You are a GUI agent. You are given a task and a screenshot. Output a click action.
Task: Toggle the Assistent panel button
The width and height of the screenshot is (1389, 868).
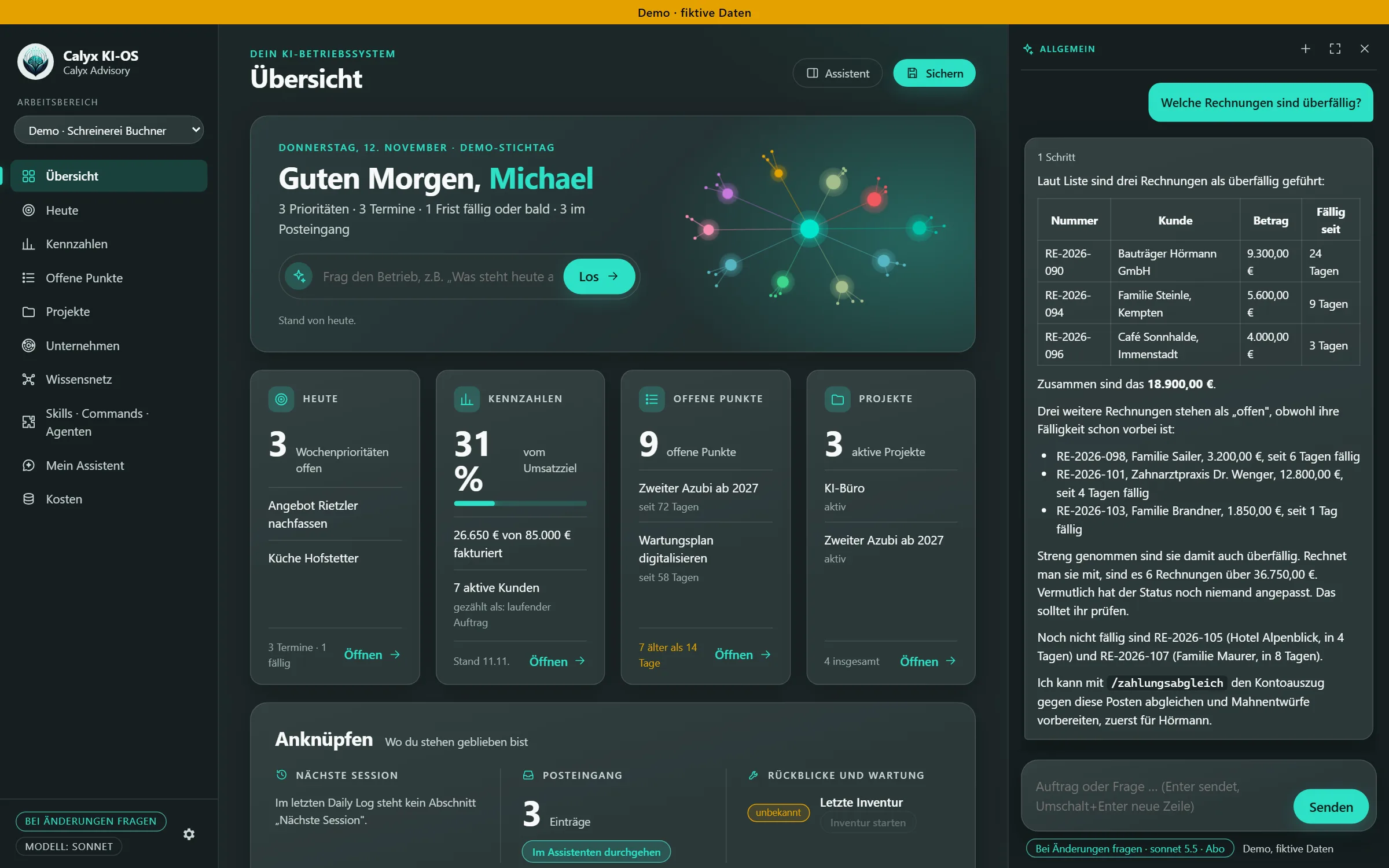[837, 73]
